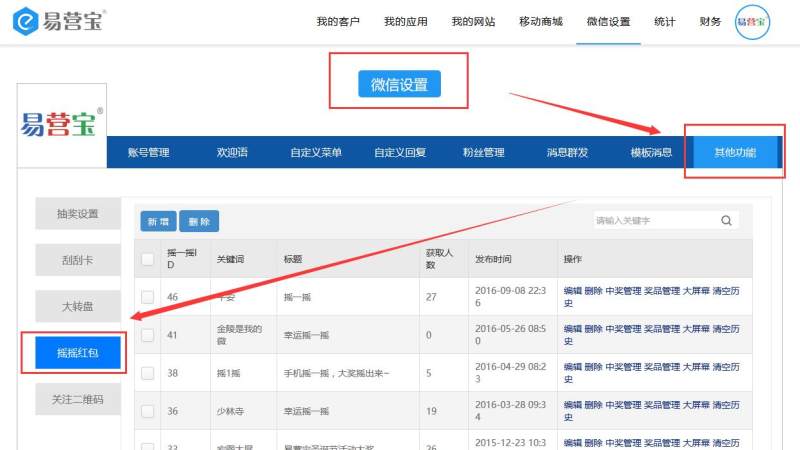Click date cell 2016-09-08 22:36
This screenshot has width=800, height=450.
(511, 297)
